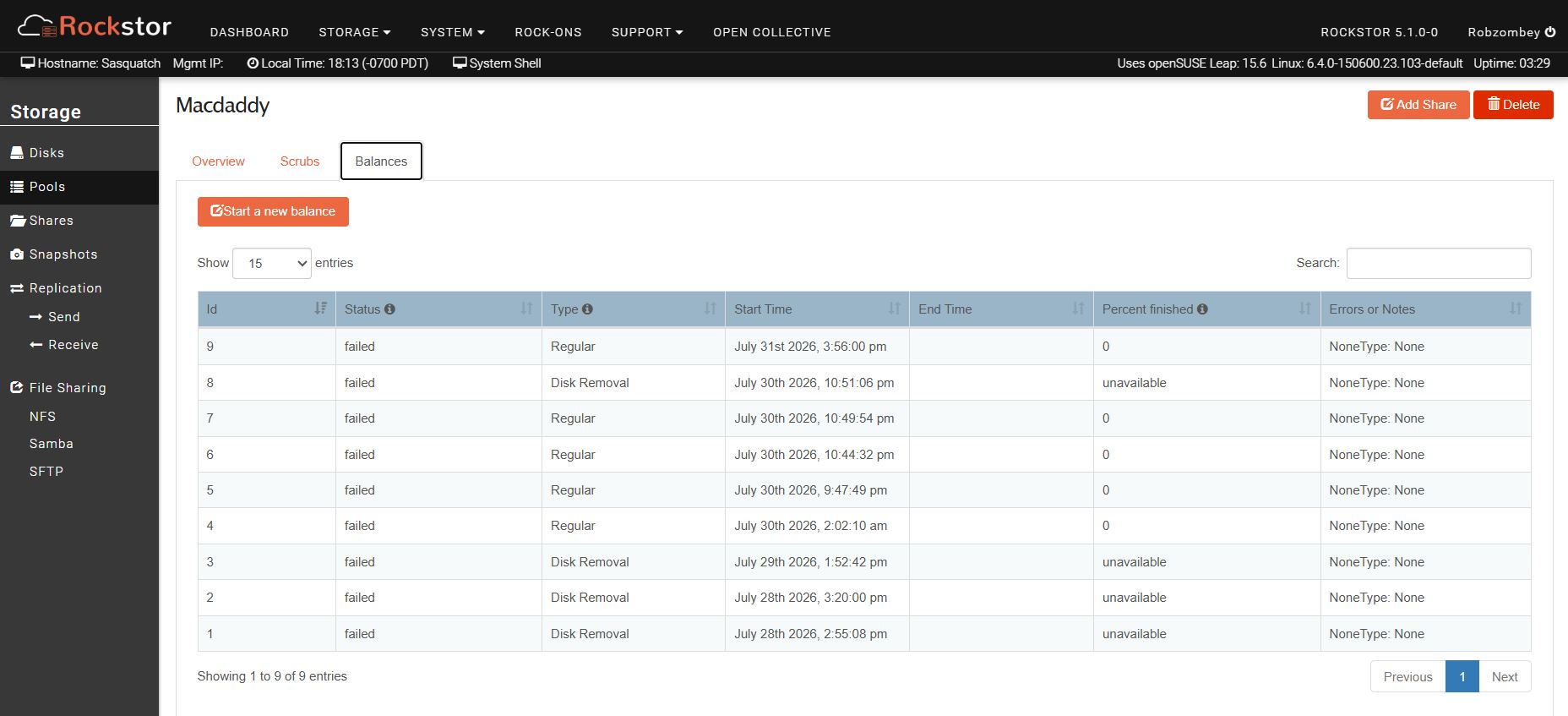This screenshot has height=716, width=1568.
Task: Open the STORAGE dropdown menu
Action: tap(355, 32)
